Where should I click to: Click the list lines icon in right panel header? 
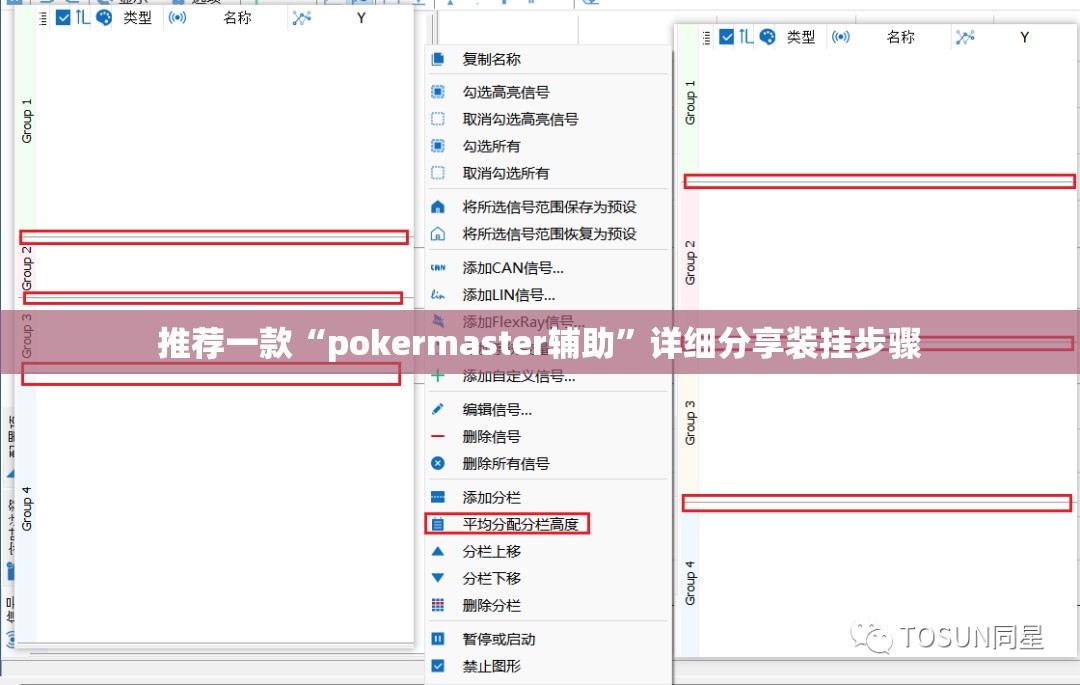point(707,38)
